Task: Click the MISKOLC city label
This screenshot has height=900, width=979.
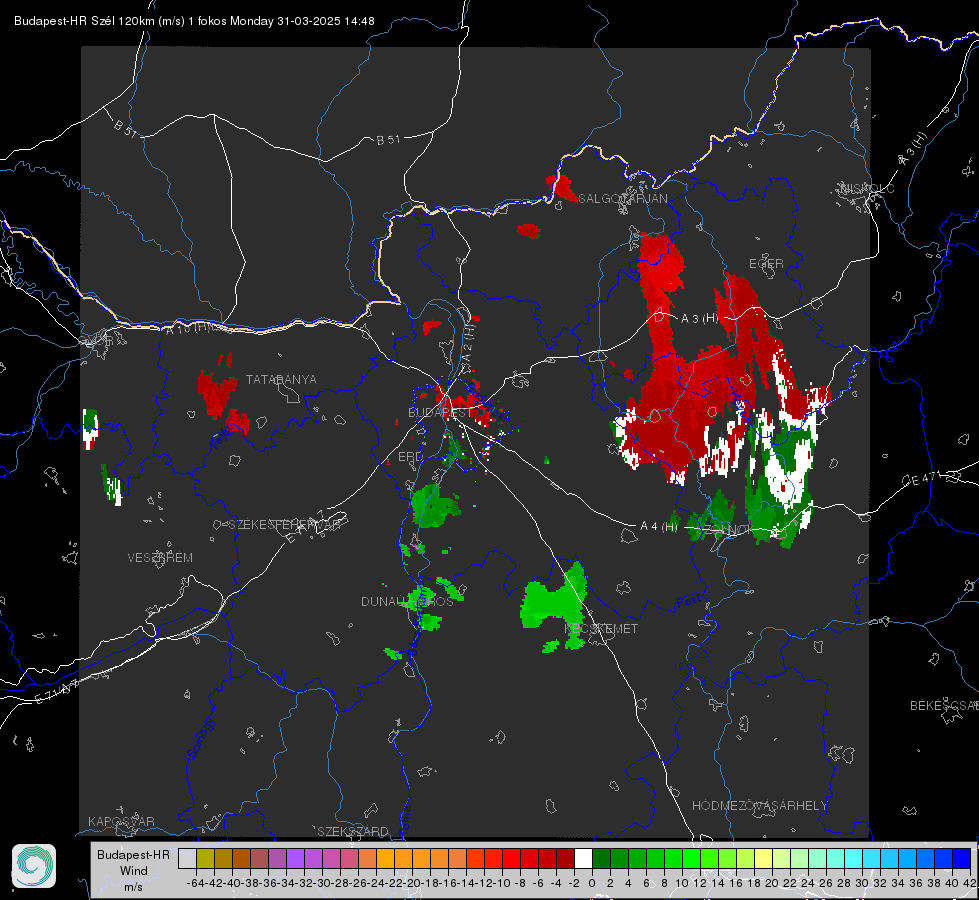Action: point(867,188)
